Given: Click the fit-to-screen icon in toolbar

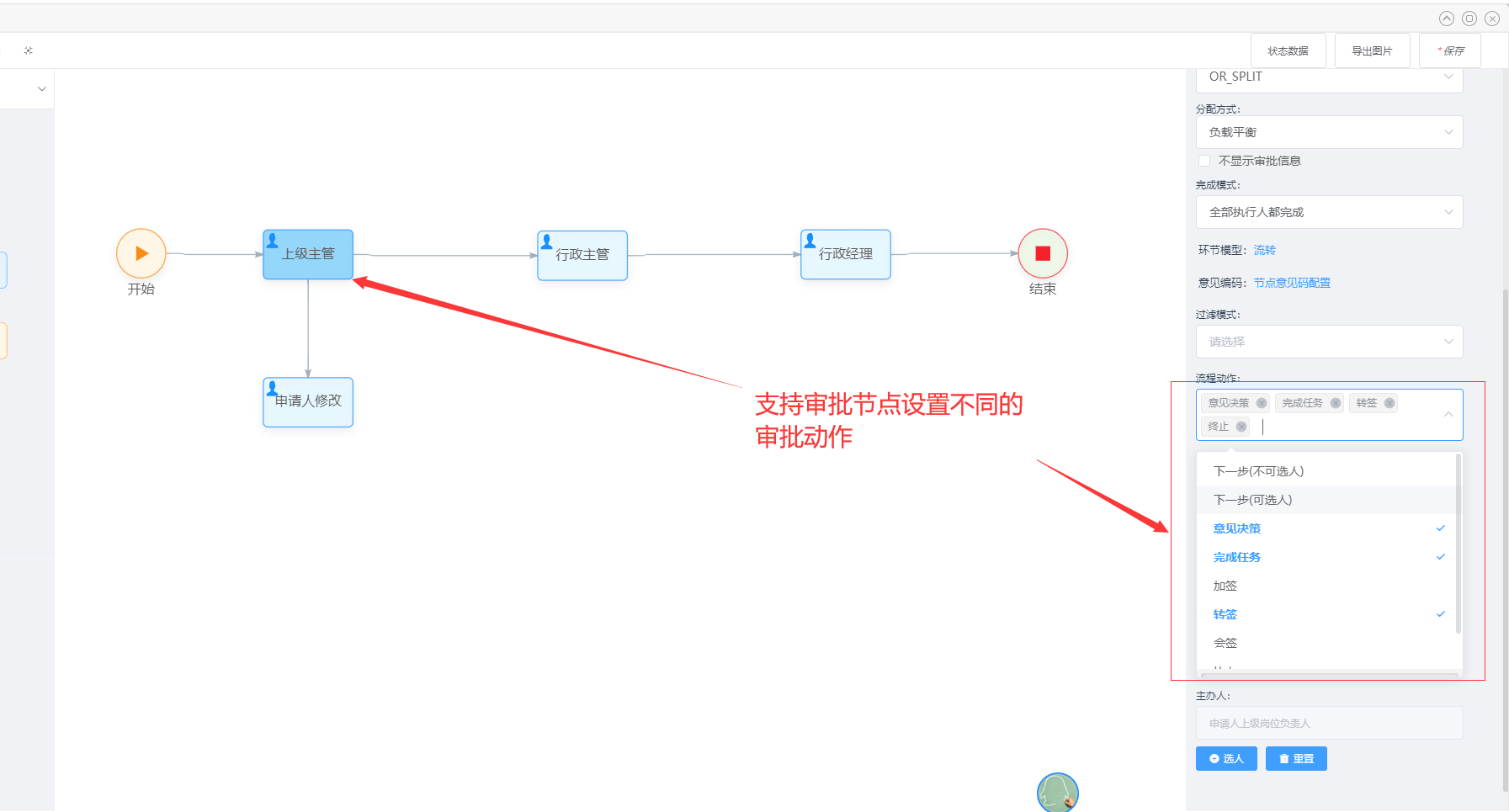Looking at the screenshot, I should pyautogui.click(x=29, y=50).
